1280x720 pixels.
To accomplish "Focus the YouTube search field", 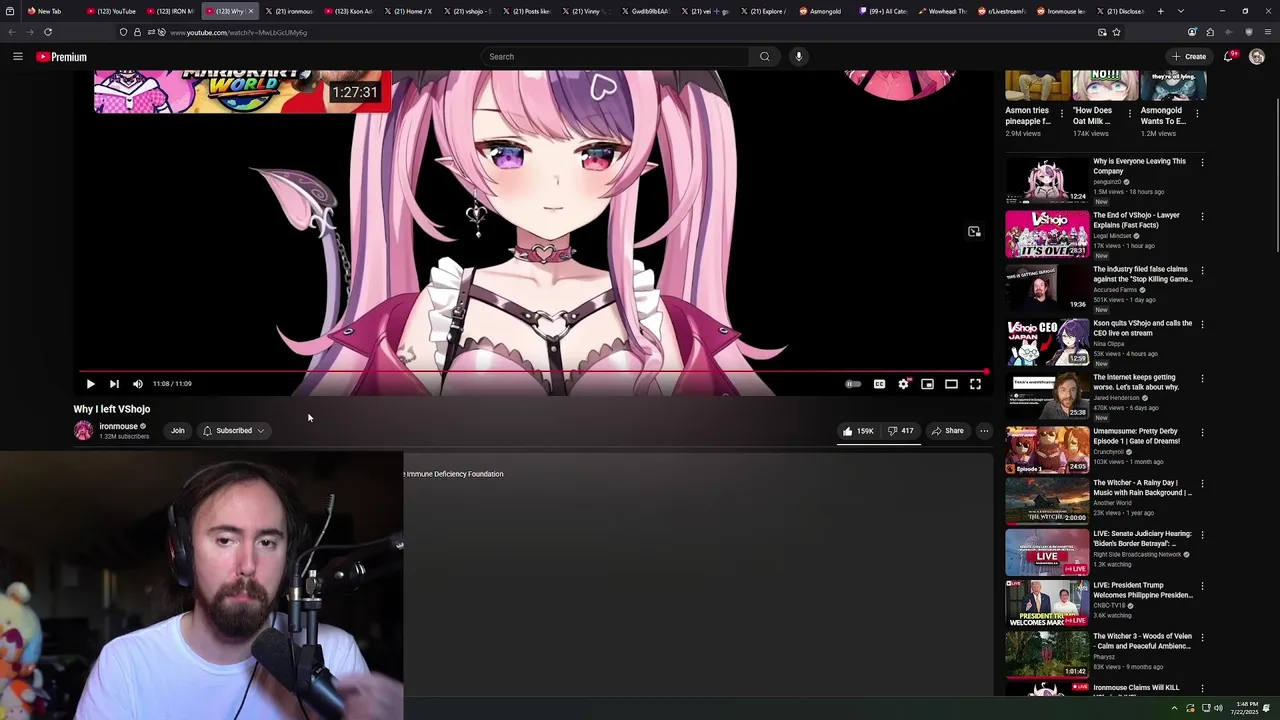I will coord(615,57).
